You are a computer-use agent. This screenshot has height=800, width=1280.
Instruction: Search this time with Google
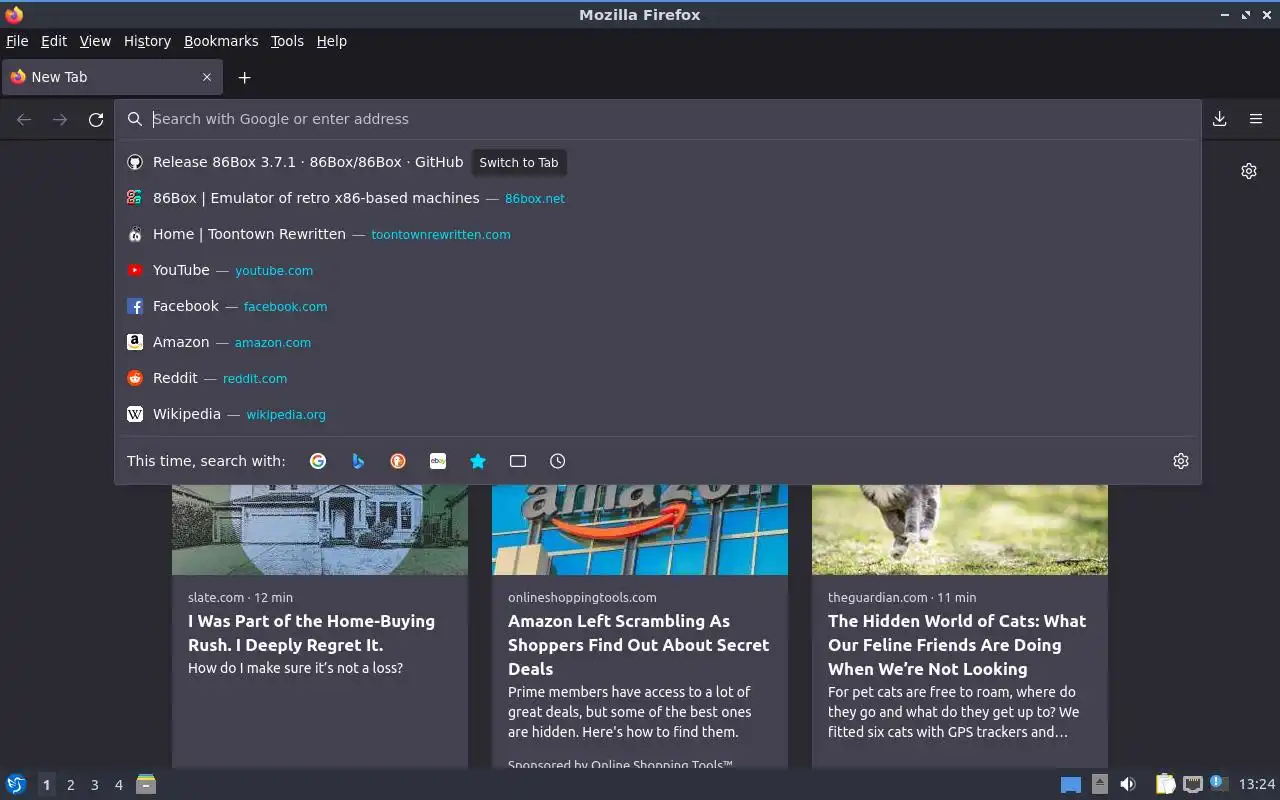(318, 461)
